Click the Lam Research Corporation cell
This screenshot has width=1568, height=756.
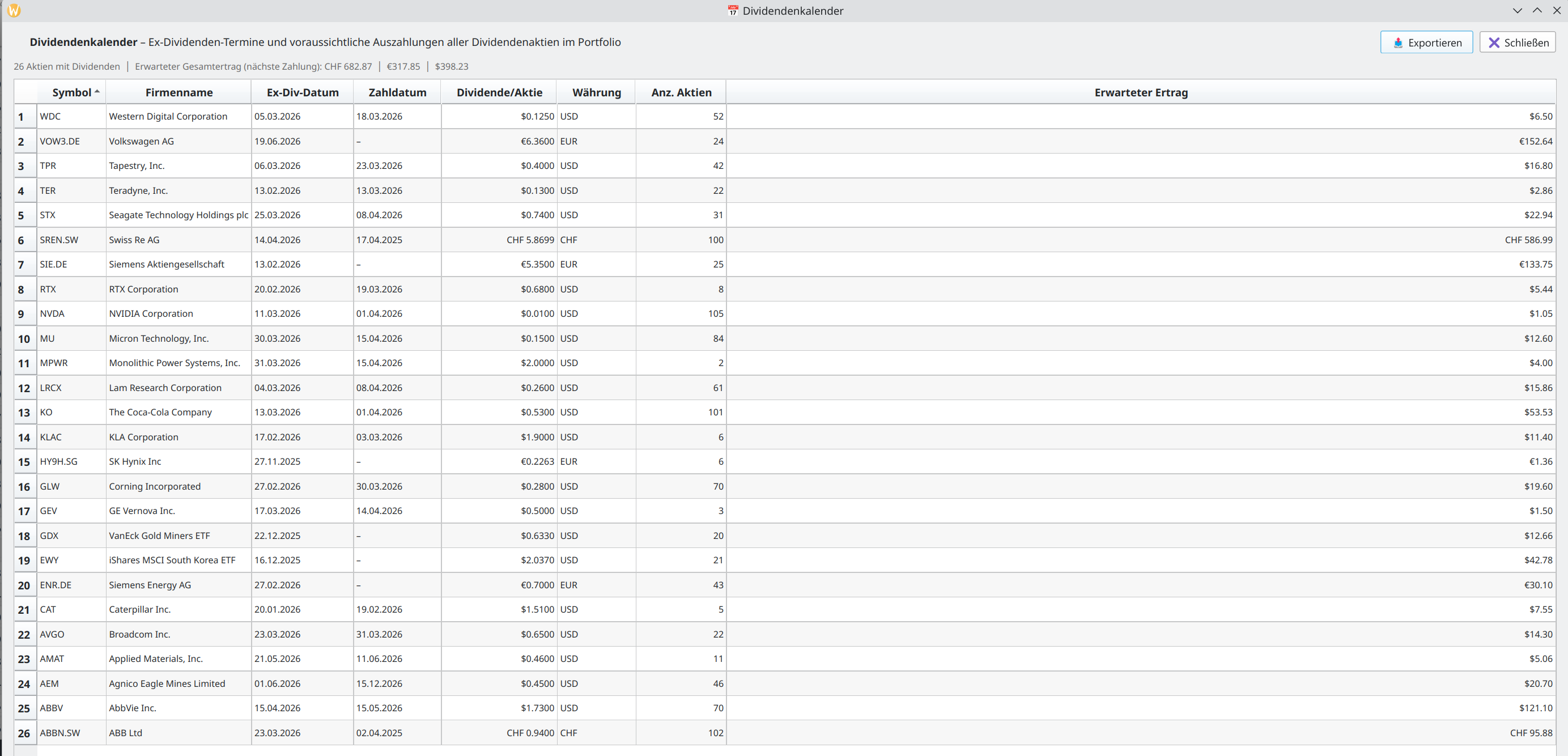[x=179, y=388]
